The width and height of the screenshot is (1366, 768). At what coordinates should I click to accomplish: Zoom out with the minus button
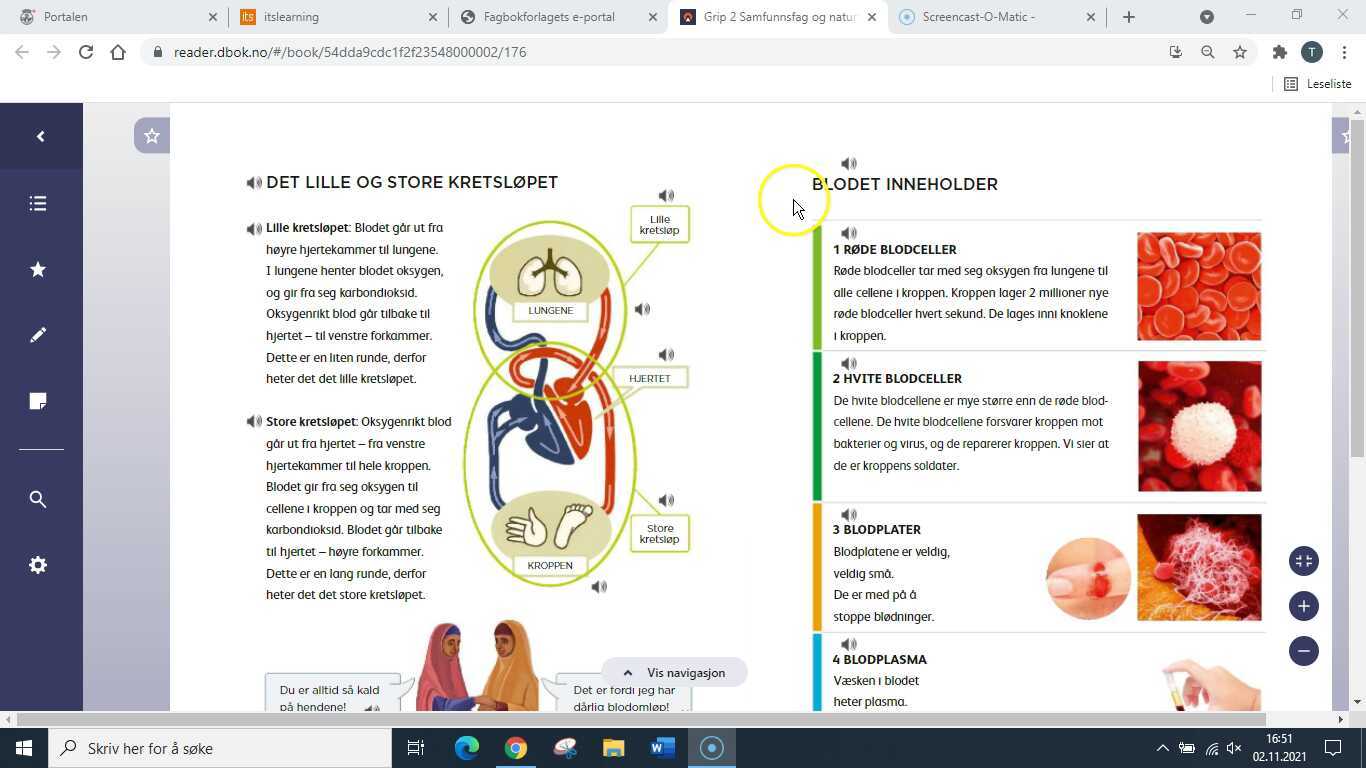point(1304,651)
